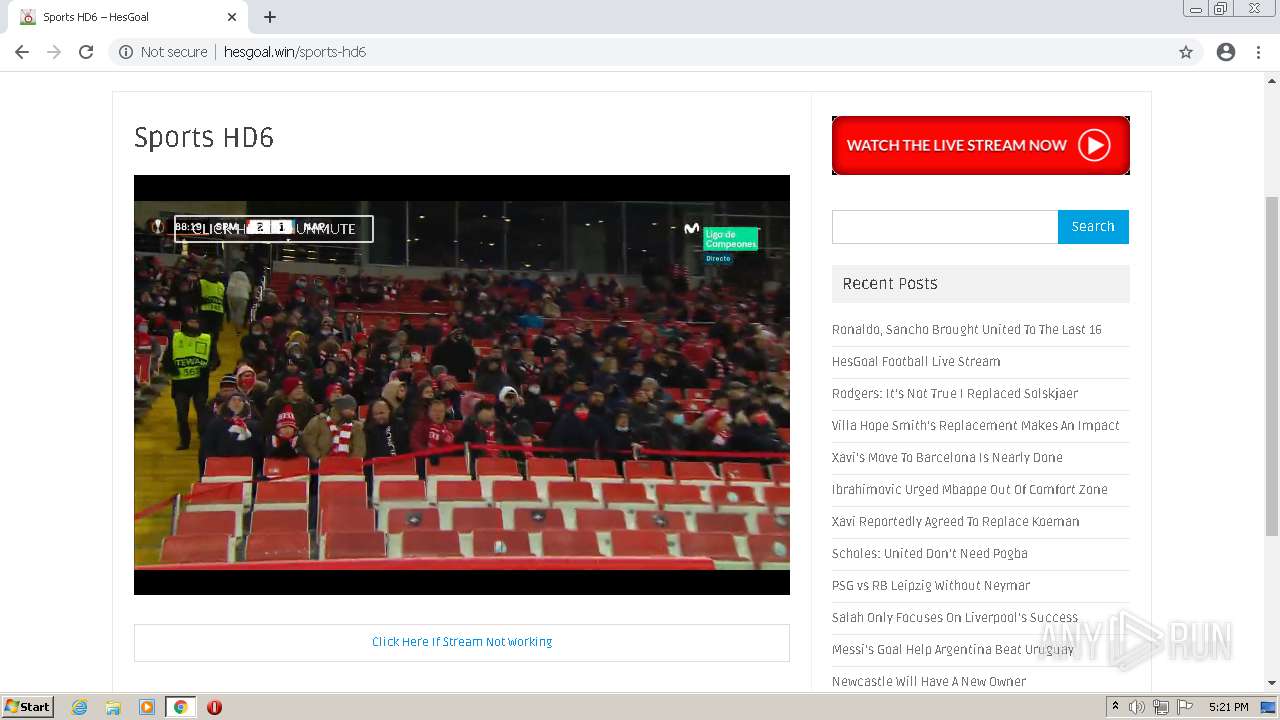The height and width of the screenshot is (720, 1280).
Task: Open the volume control in tray
Action: point(1137,707)
